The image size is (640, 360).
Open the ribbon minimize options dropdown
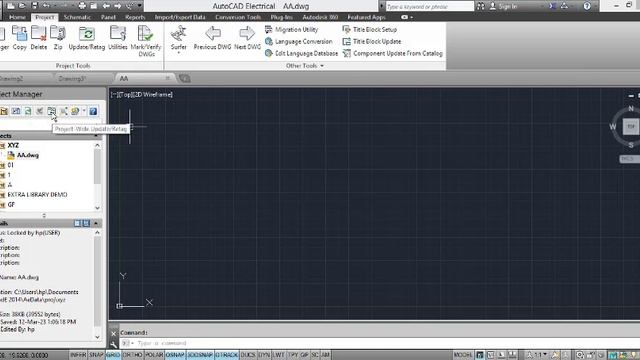pyautogui.click(x=411, y=17)
